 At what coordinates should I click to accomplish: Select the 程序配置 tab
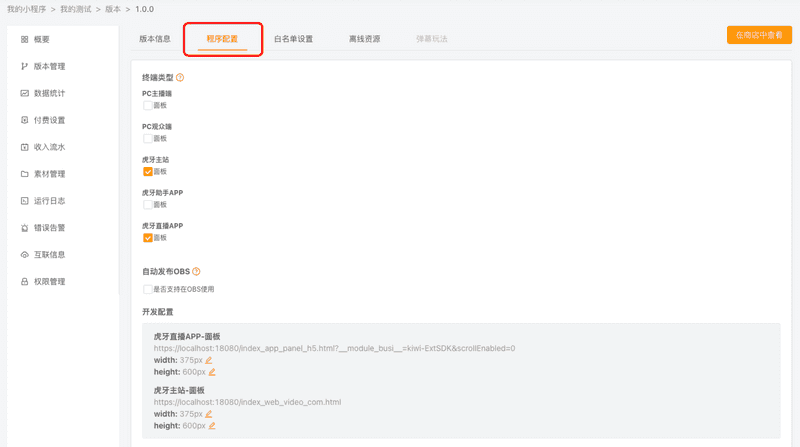[222, 39]
